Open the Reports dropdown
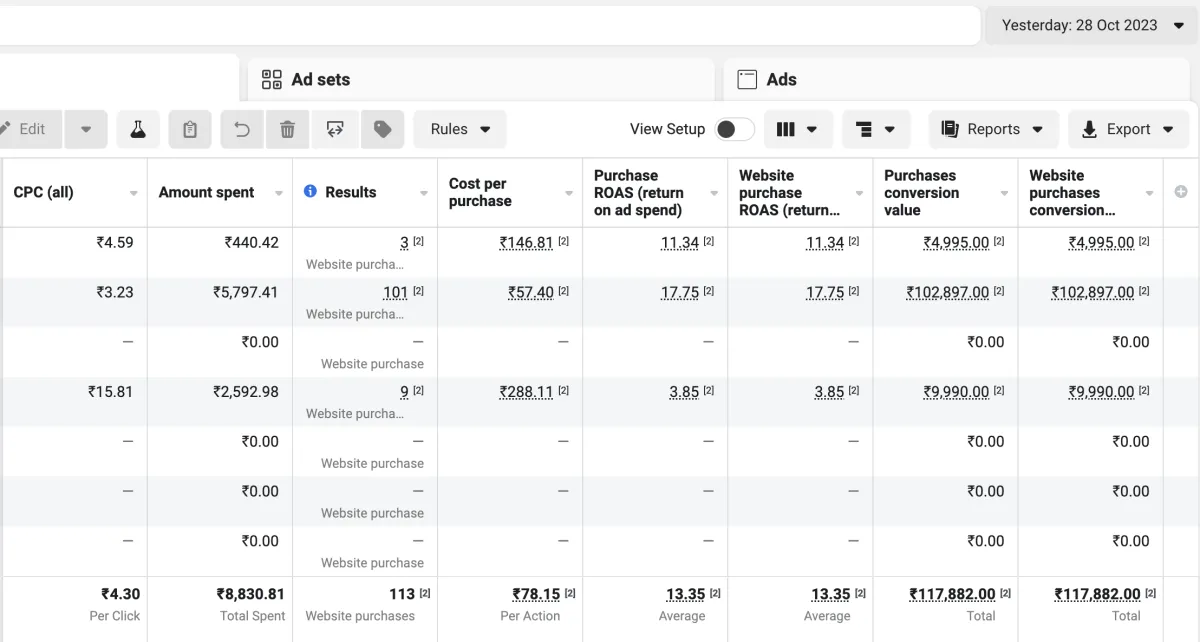 (993, 129)
